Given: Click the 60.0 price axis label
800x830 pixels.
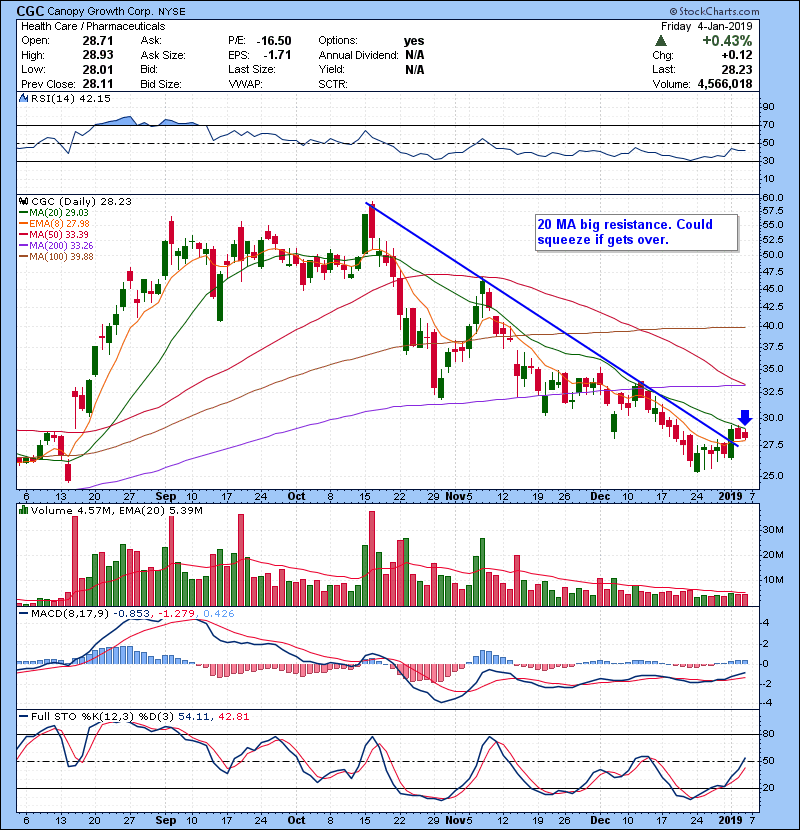Looking at the screenshot, I should (x=772, y=197).
